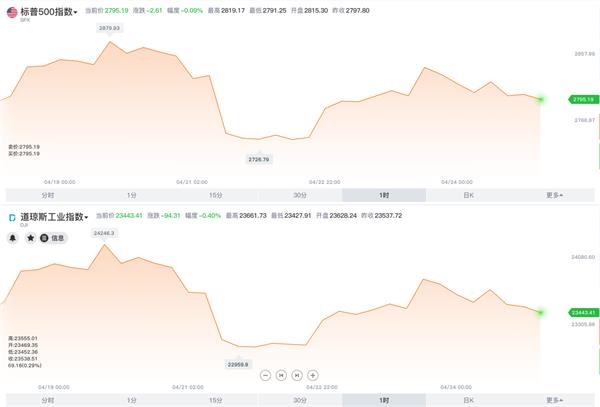Click the 2879.93 peak label marker
Image resolution: width=600 pixels, height=407 pixels.
[x=109, y=28]
